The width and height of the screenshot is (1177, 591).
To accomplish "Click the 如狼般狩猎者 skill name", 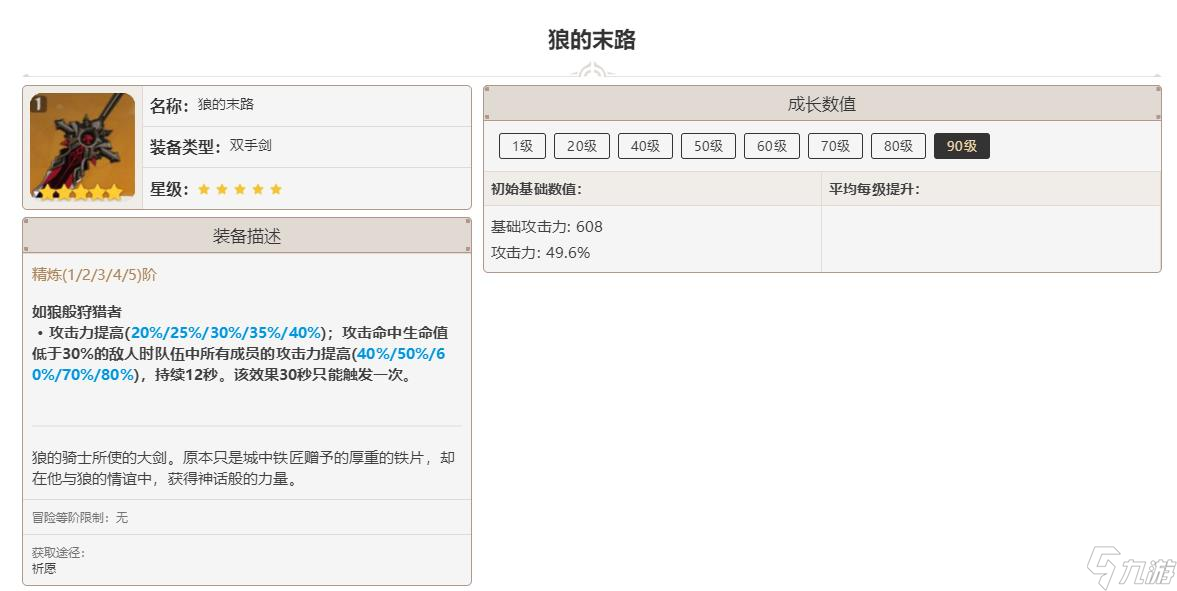I will (x=77, y=311).
